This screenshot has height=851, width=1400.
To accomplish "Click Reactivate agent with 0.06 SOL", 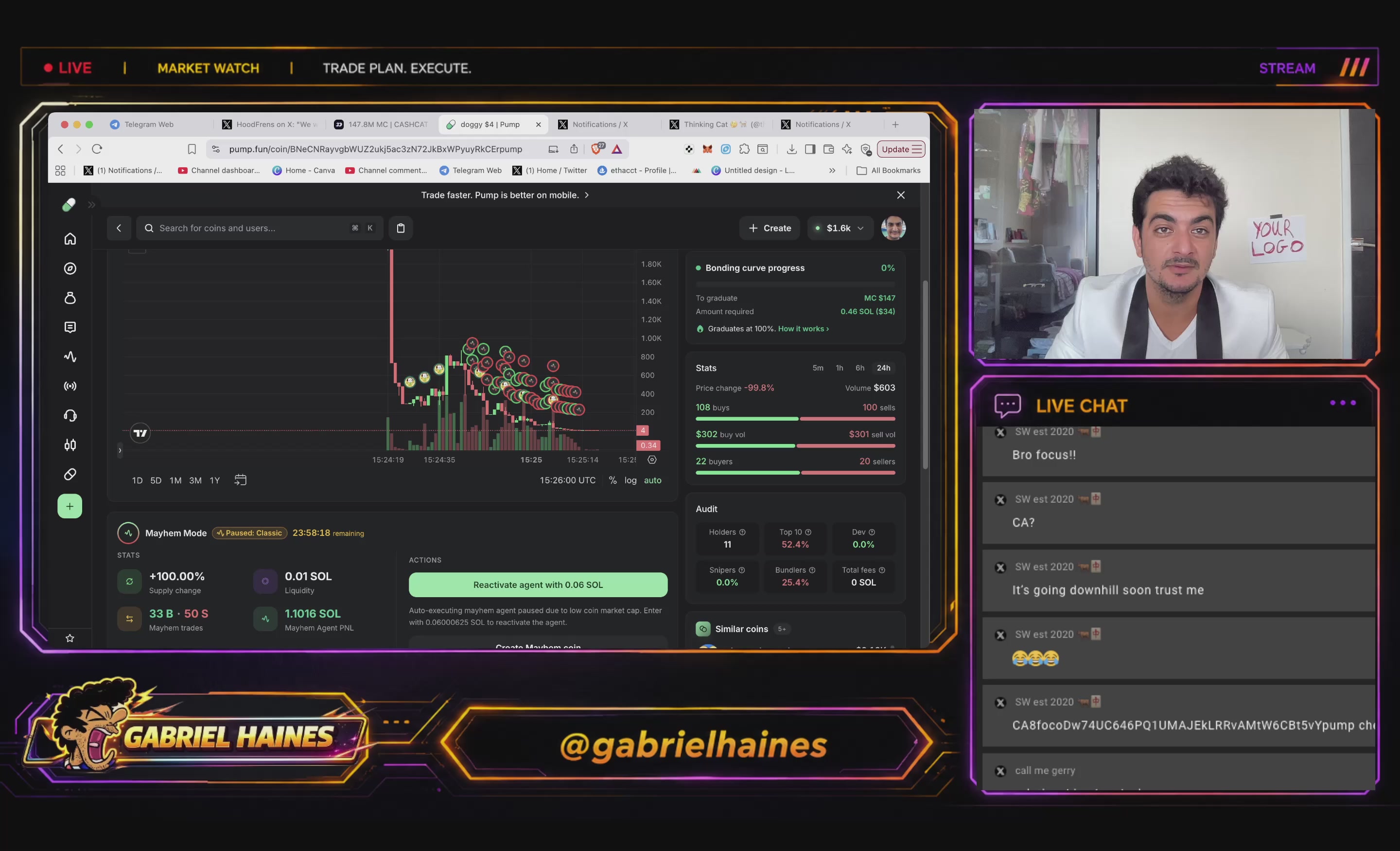I will (x=538, y=585).
